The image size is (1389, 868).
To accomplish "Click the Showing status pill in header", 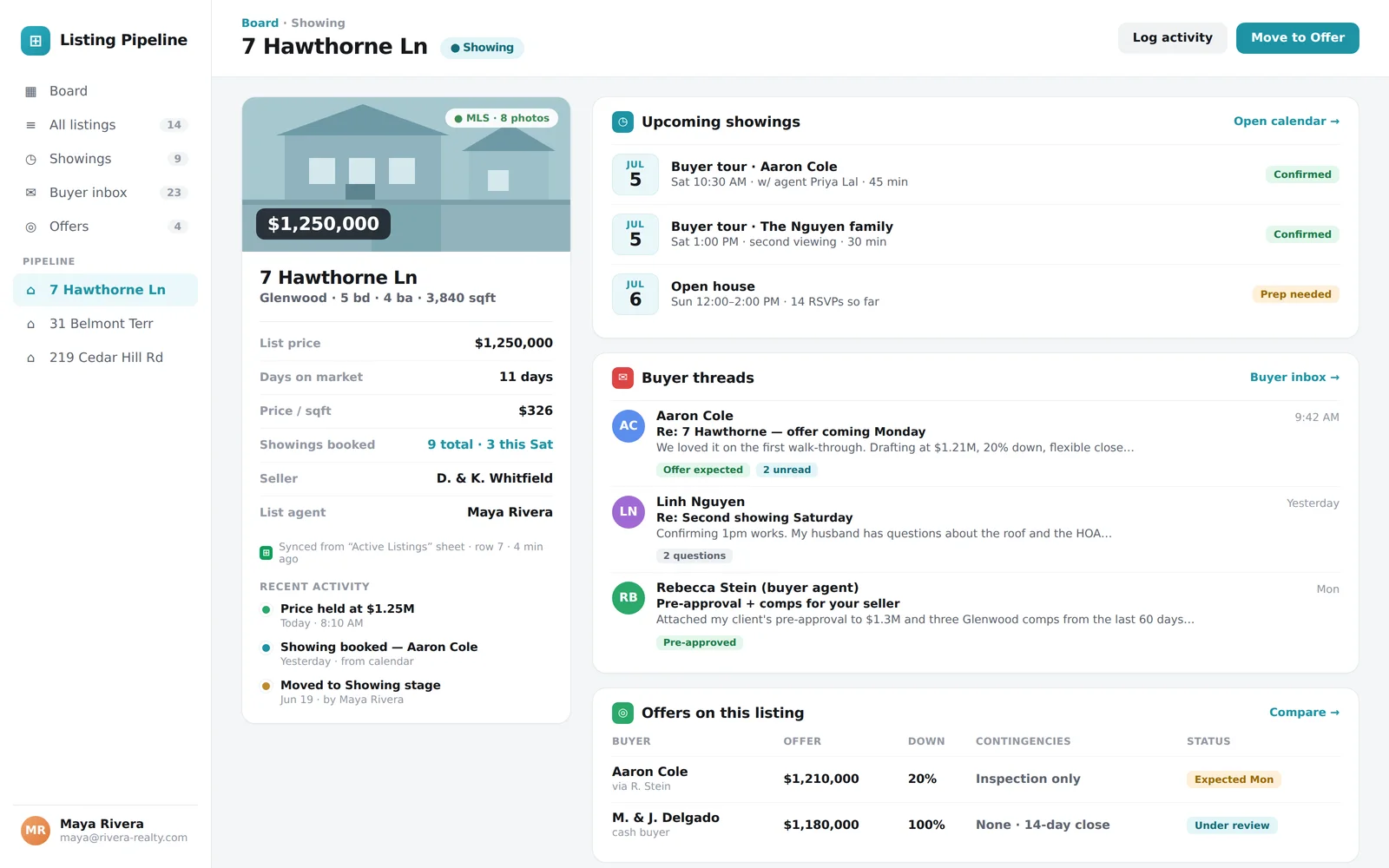I will point(482,48).
